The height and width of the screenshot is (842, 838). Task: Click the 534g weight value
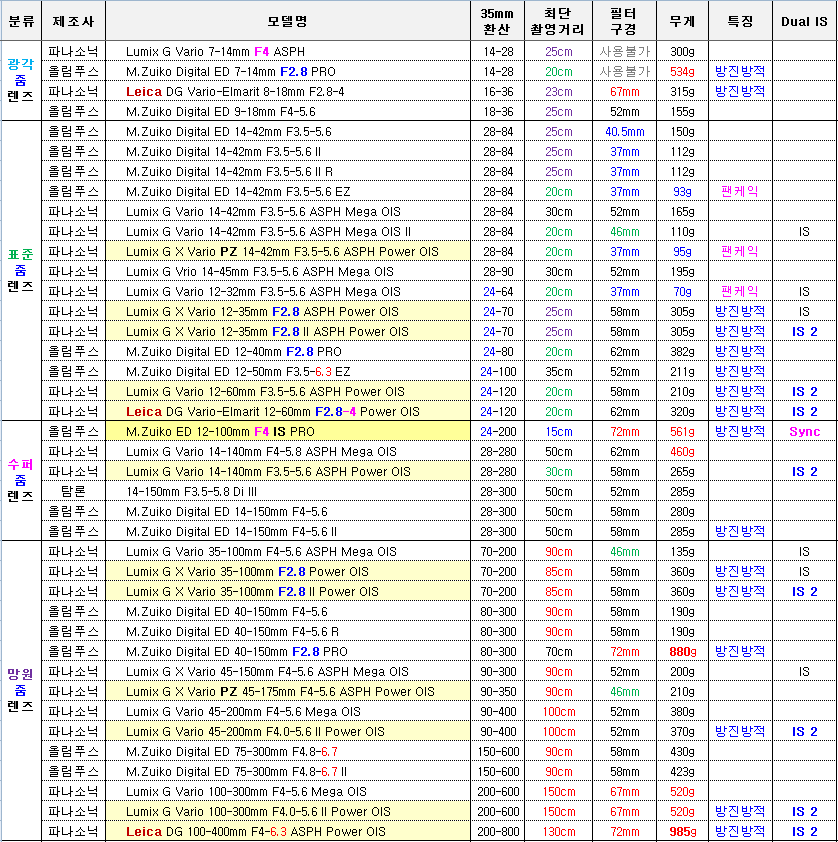pos(682,71)
